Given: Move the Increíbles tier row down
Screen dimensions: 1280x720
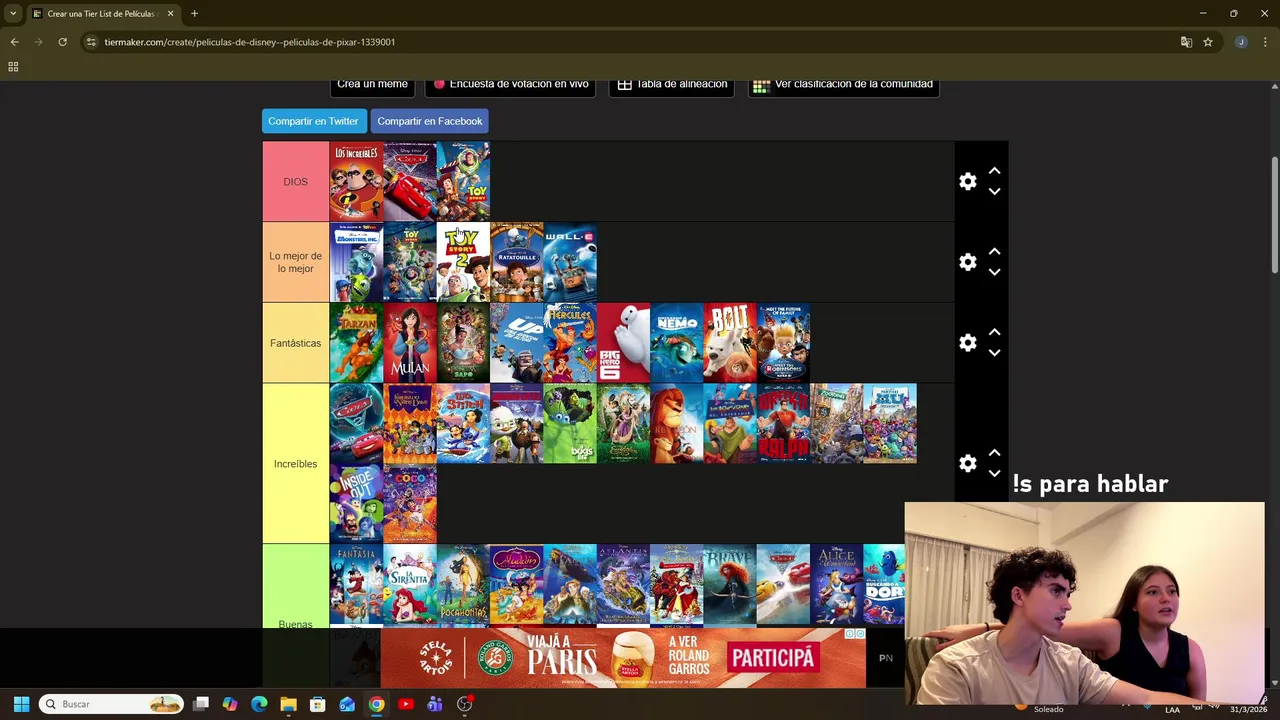Looking at the screenshot, I should pos(994,473).
